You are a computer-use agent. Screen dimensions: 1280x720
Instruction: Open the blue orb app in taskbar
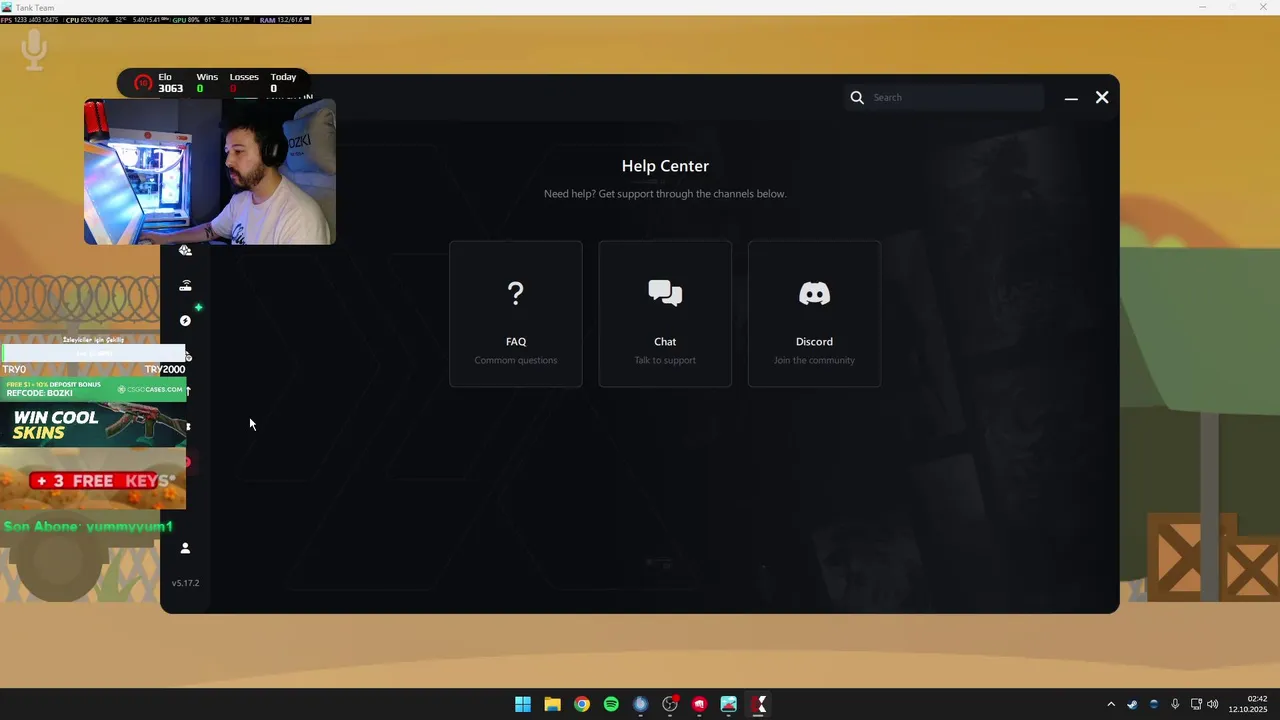point(641,704)
